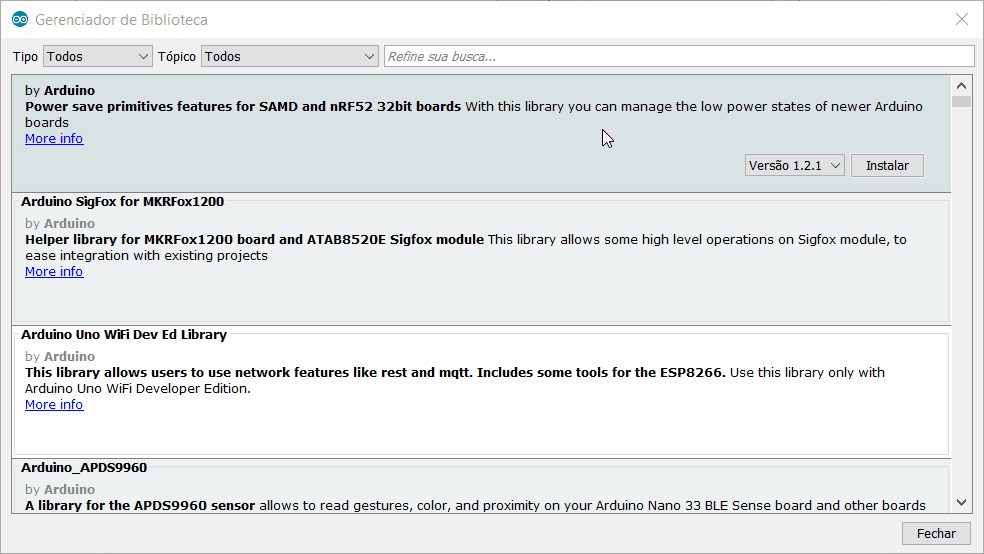Click 'A library for the APDS9960 sensor' text

click(x=140, y=506)
